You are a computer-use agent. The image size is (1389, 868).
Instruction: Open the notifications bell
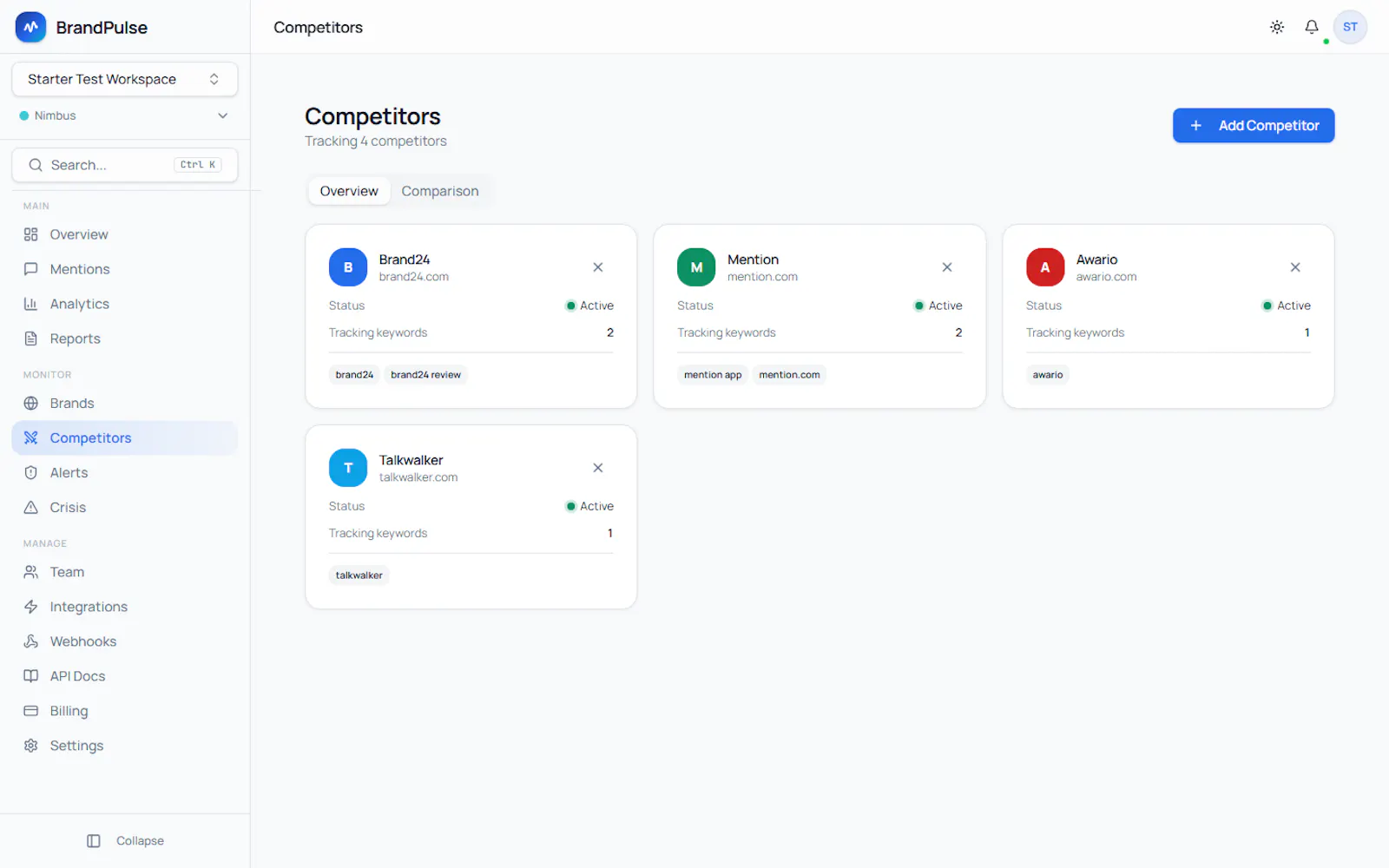tap(1312, 27)
